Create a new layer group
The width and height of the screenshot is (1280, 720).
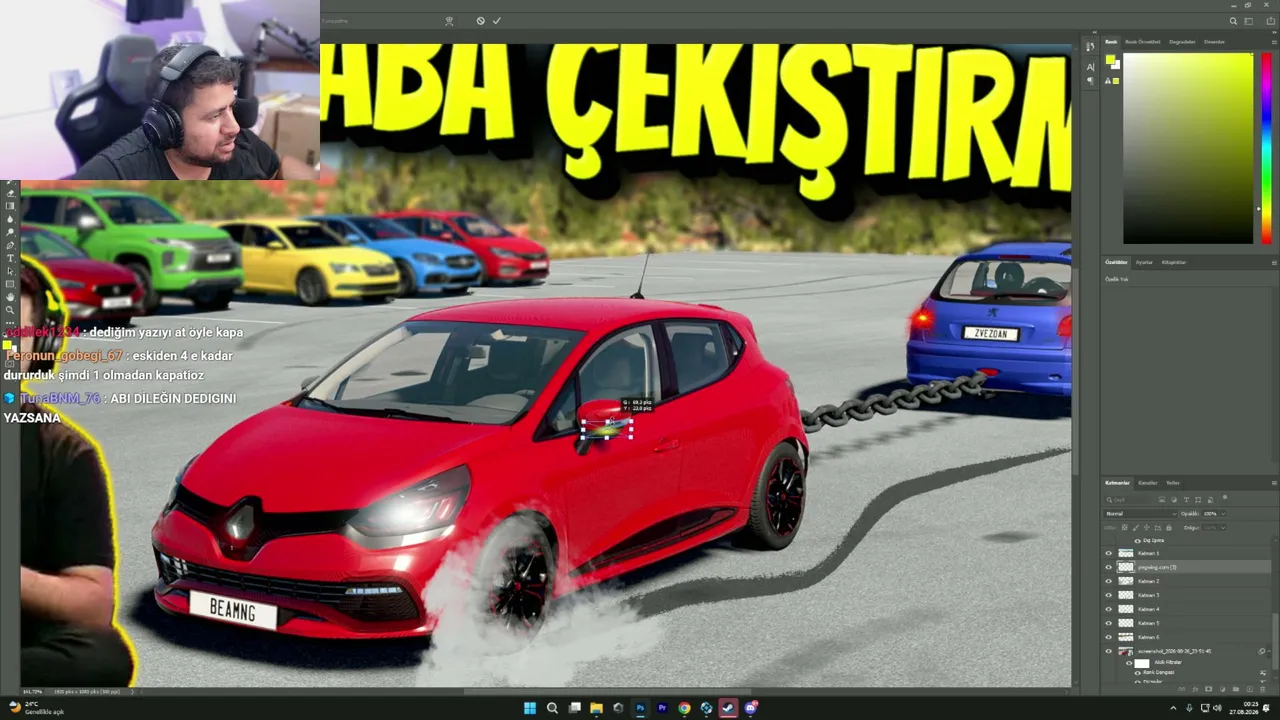point(1235,688)
